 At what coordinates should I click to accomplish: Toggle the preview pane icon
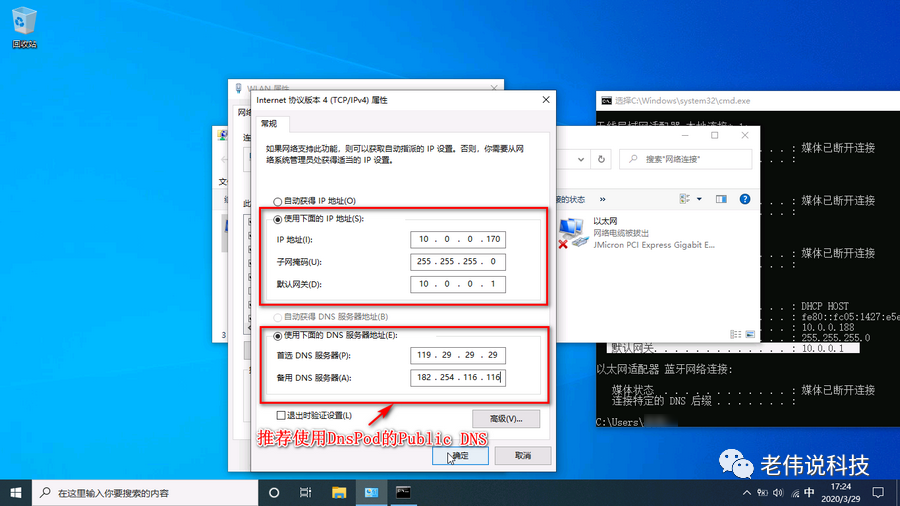(721, 199)
